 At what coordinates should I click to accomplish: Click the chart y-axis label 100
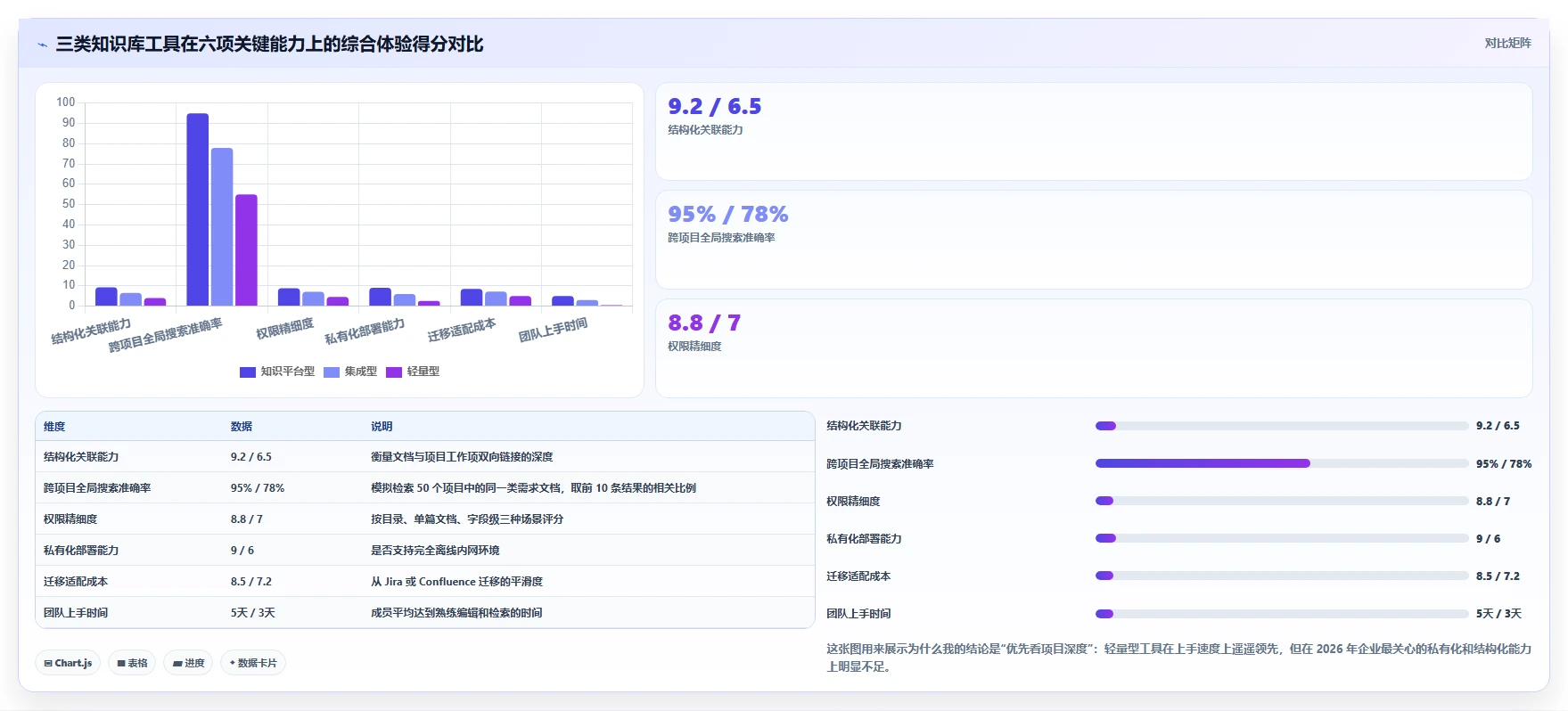pos(66,102)
